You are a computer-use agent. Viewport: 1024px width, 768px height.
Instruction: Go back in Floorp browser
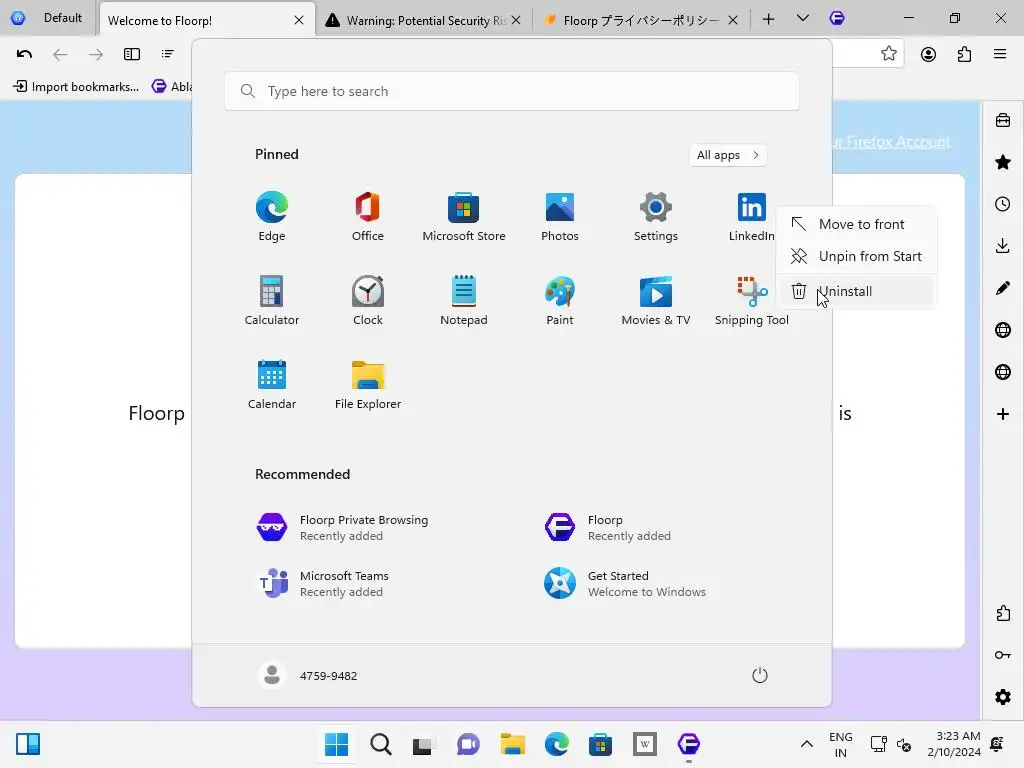click(60, 54)
